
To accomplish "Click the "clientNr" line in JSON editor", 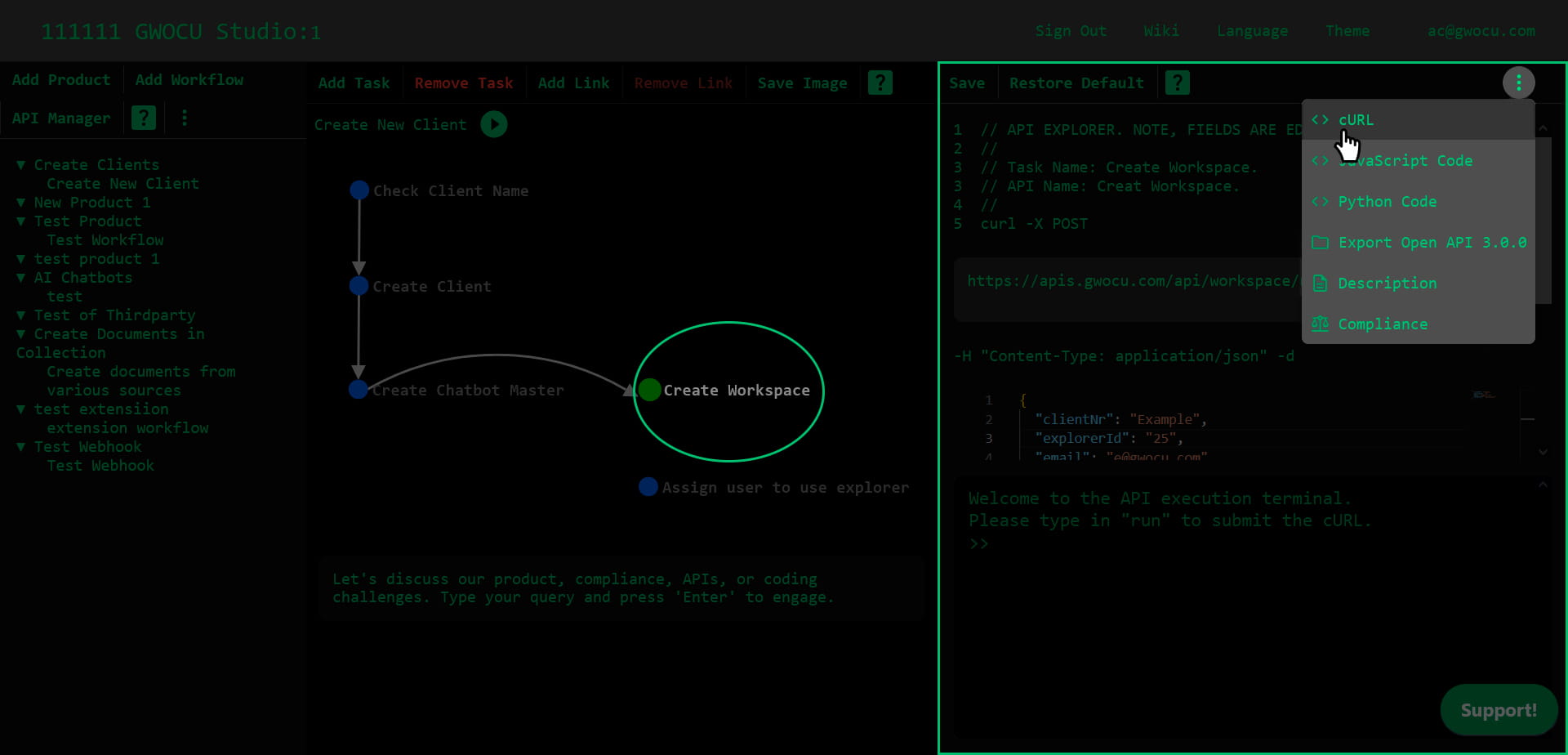I will tap(1120, 419).
